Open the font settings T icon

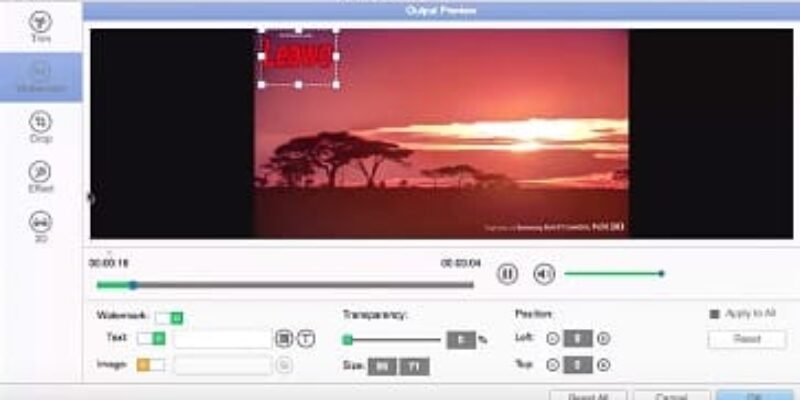pos(306,339)
